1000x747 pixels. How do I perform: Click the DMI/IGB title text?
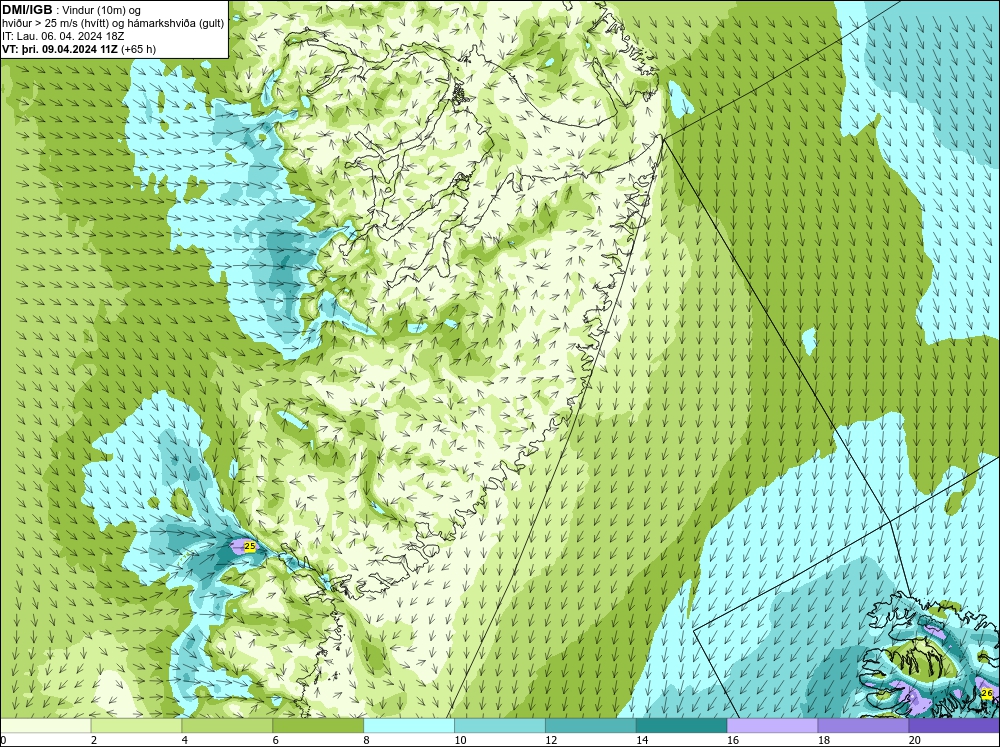(x=27, y=10)
